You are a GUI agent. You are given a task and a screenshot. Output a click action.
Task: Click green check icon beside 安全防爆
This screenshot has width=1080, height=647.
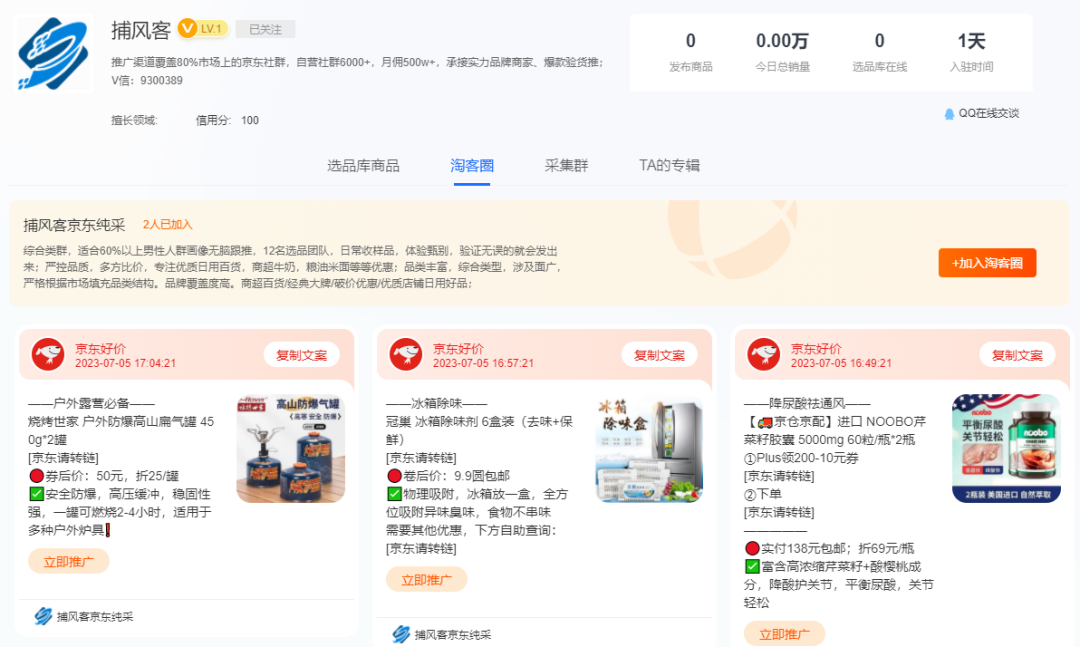(x=37, y=493)
